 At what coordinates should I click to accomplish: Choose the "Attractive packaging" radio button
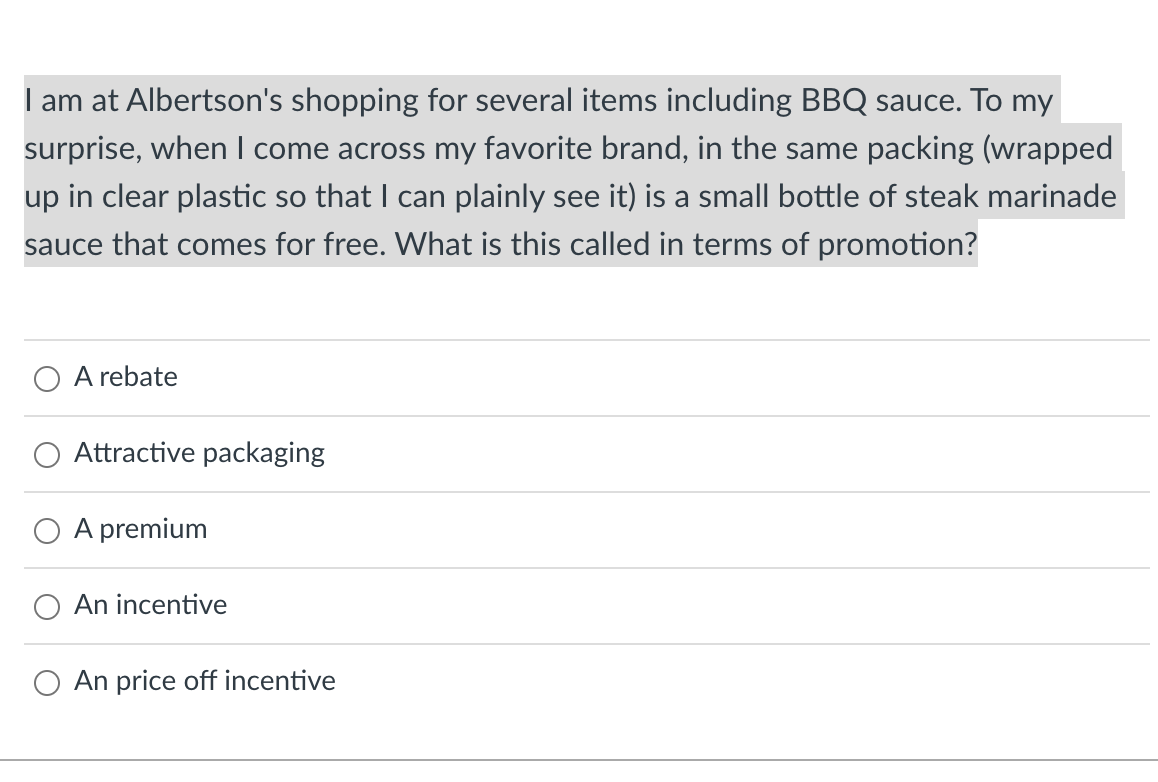tap(47, 454)
